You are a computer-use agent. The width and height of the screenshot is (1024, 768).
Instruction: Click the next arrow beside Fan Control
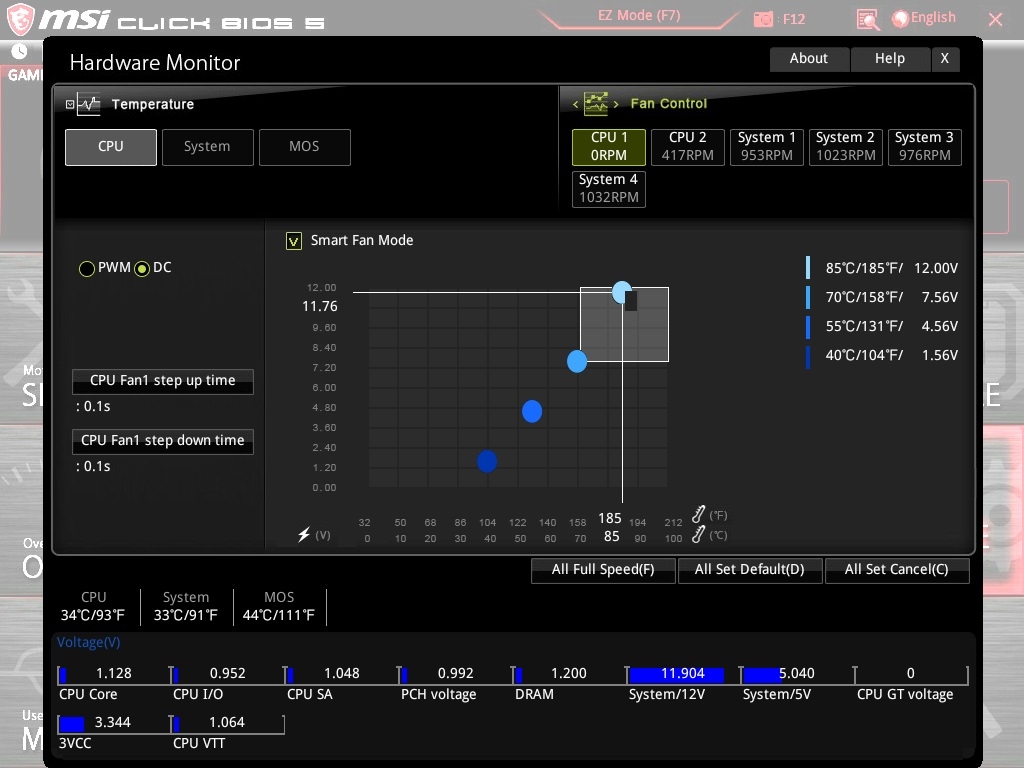click(x=616, y=104)
